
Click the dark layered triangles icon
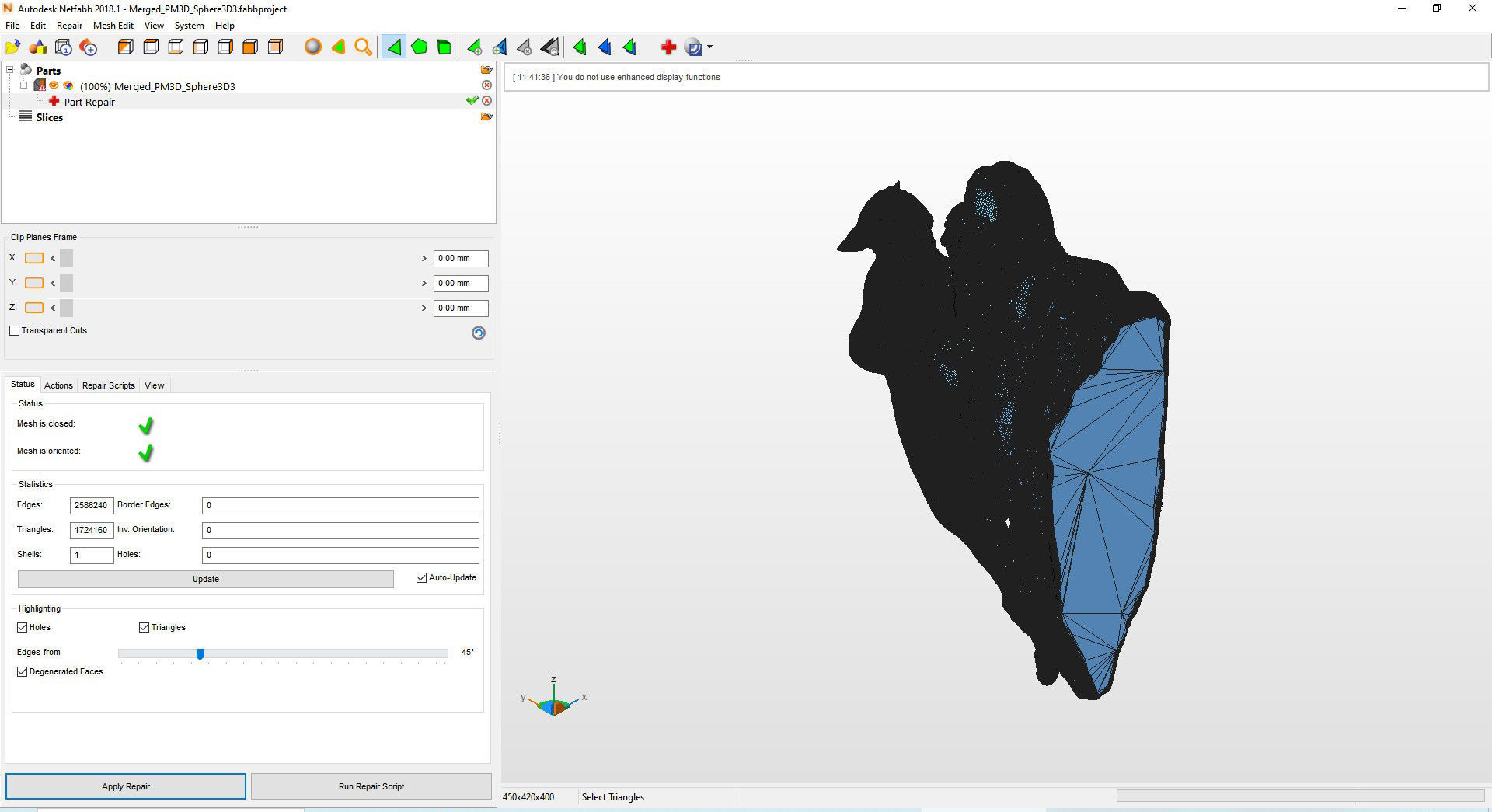(x=549, y=47)
